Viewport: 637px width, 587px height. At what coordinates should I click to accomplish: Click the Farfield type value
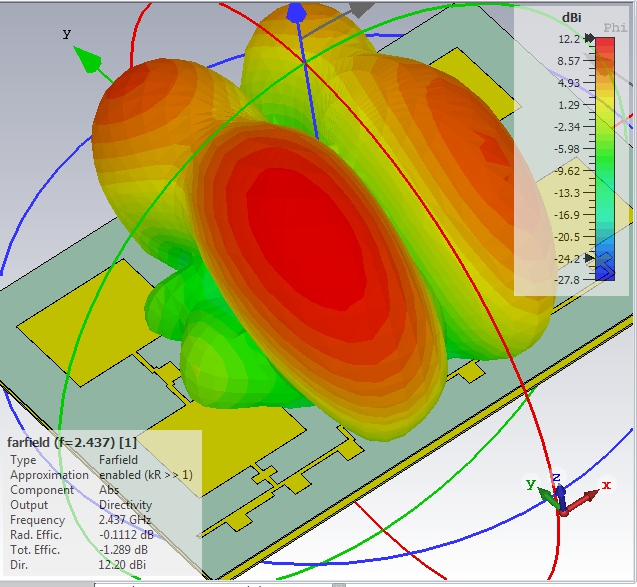[x=118, y=460]
